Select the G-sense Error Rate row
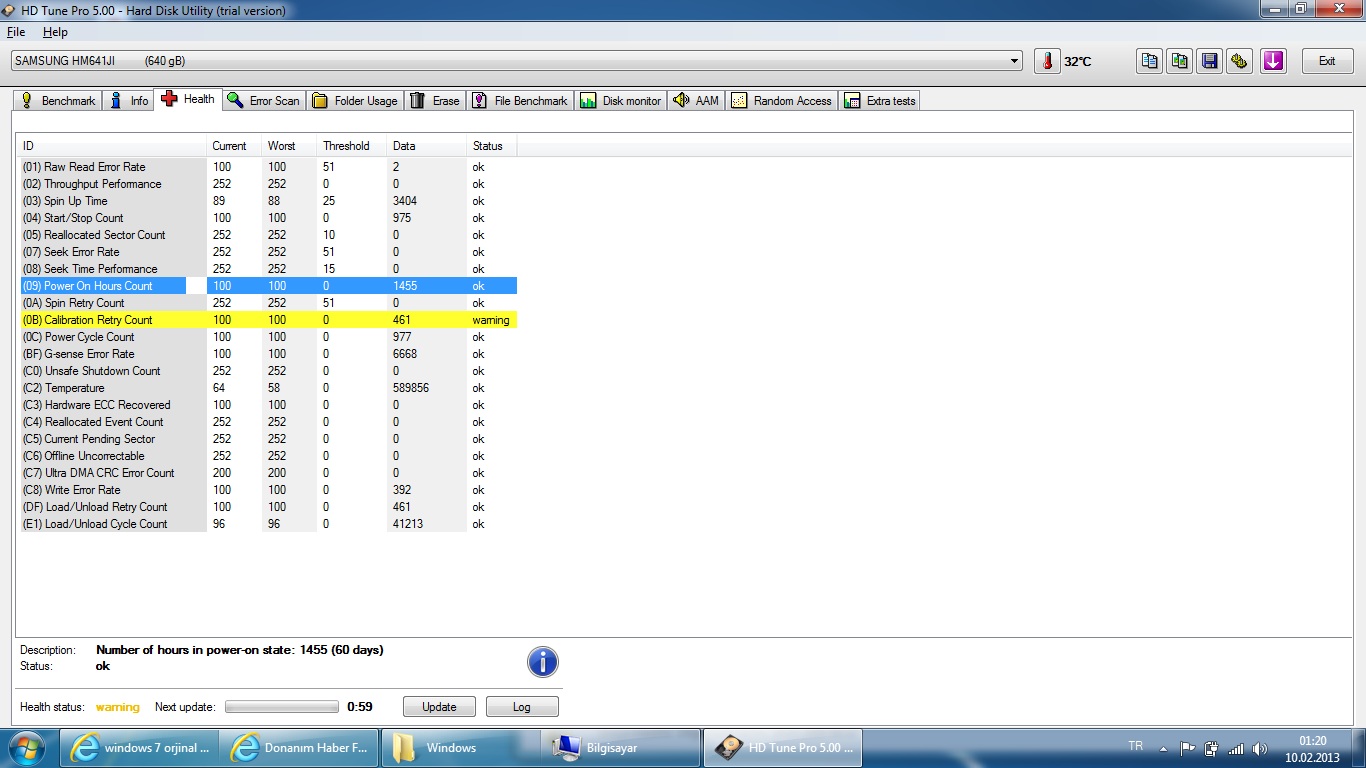Image resolution: width=1366 pixels, height=768 pixels. pos(268,354)
